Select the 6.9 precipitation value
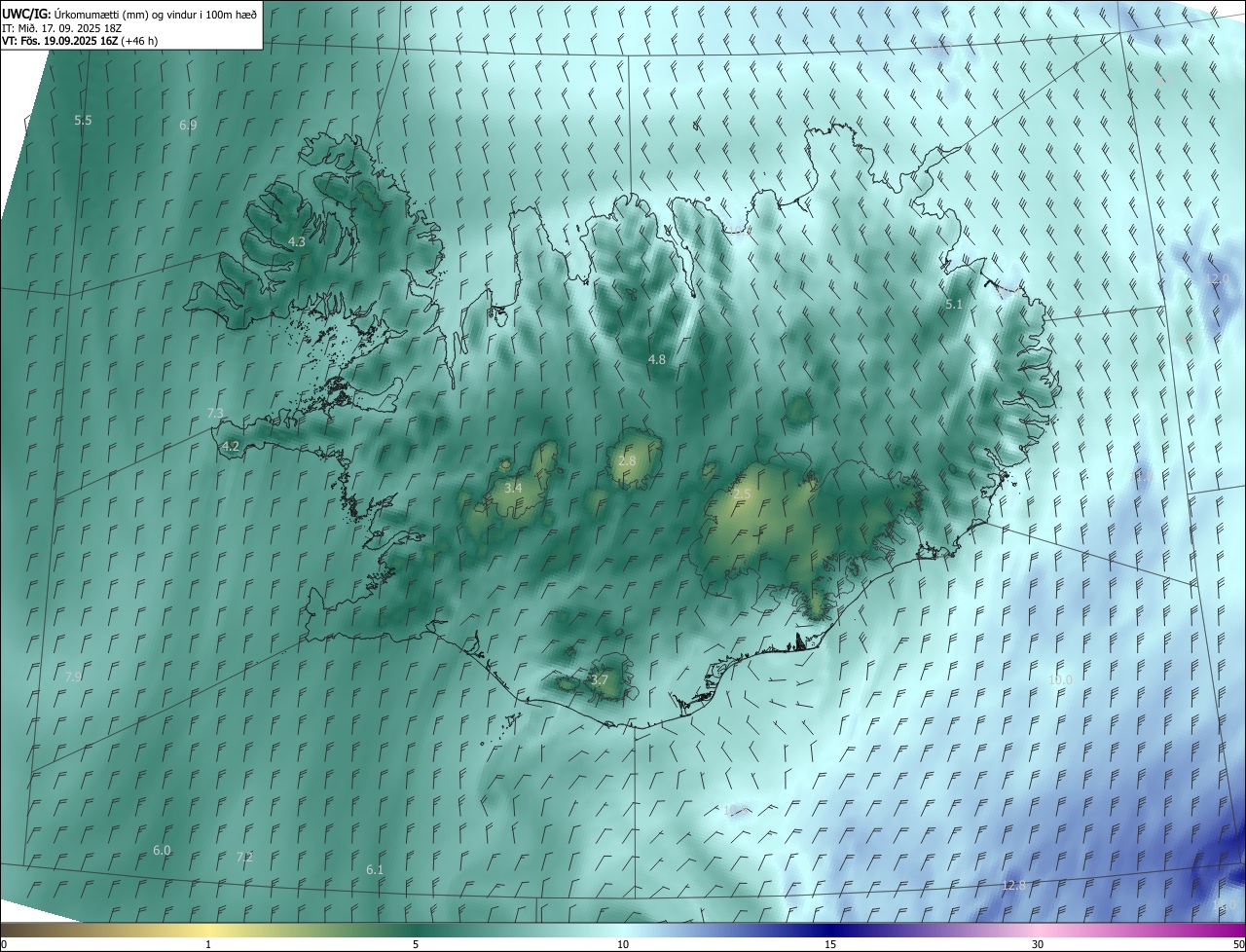The width and height of the screenshot is (1246, 952). 188,125
